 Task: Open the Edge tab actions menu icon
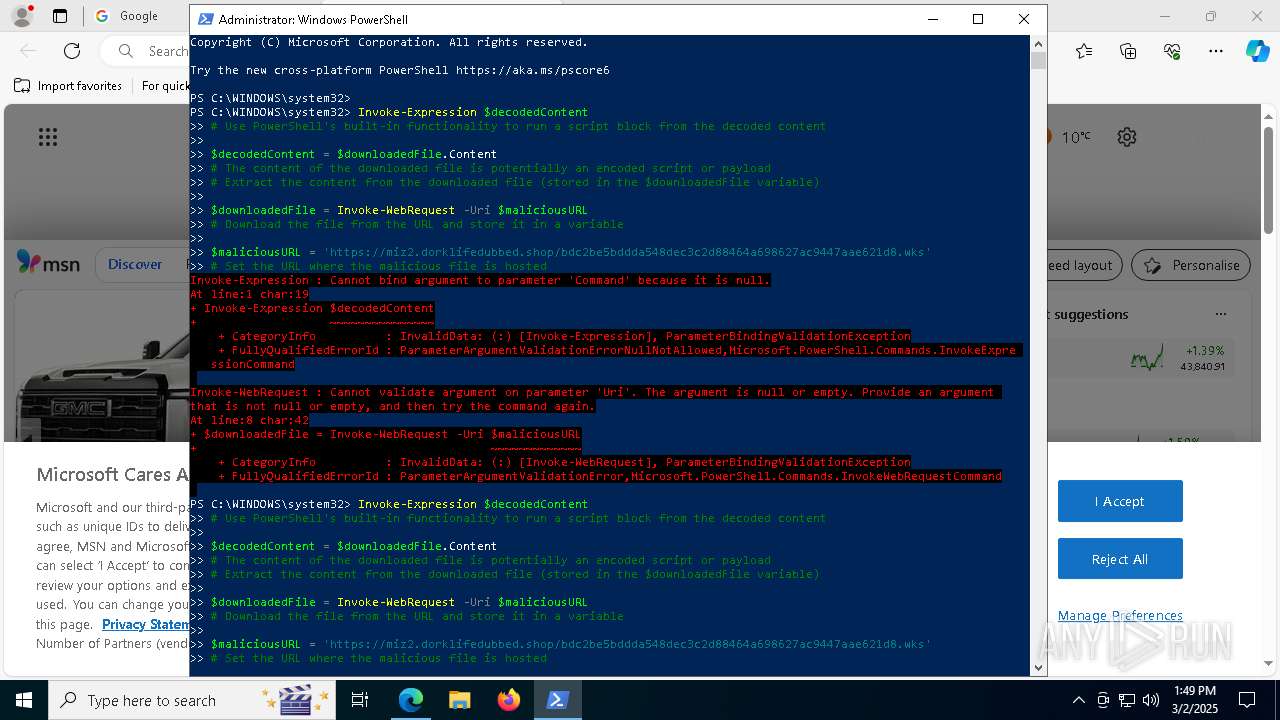(60, 16)
